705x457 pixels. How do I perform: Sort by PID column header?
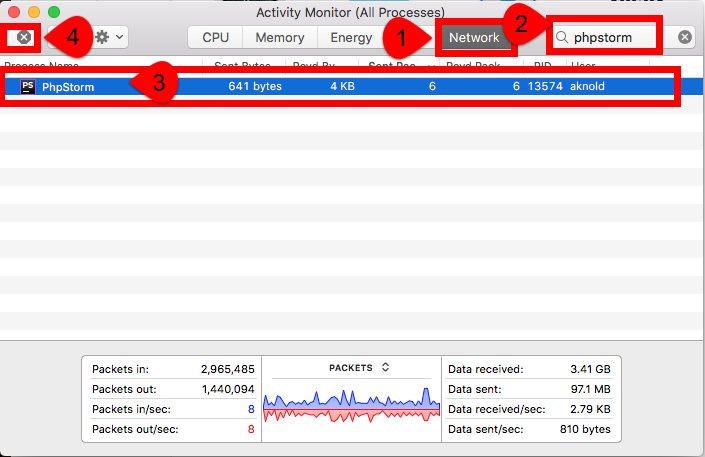click(x=543, y=65)
